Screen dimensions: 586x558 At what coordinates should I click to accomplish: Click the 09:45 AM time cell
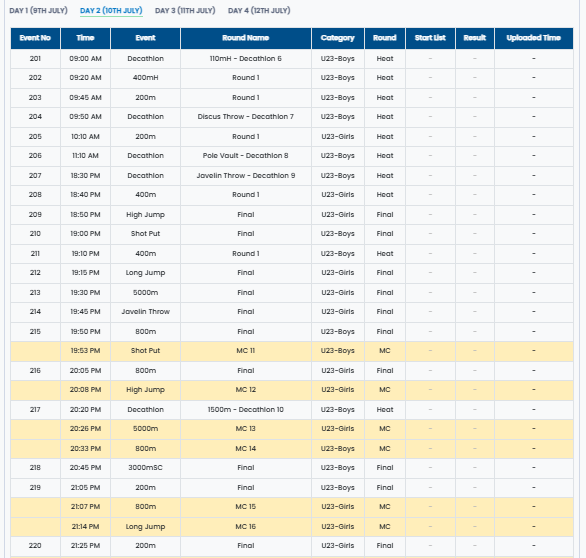[x=85, y=98]
